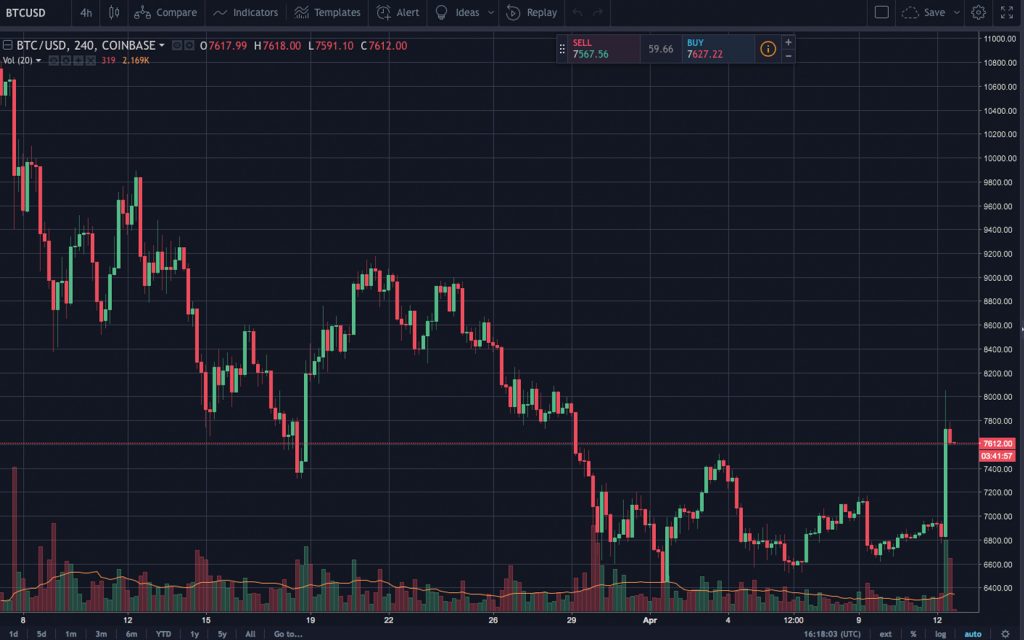This screenshot has width=1024, height=640.
Task: Select the candlestick chart type icon
Action: (x=113, y=13)
